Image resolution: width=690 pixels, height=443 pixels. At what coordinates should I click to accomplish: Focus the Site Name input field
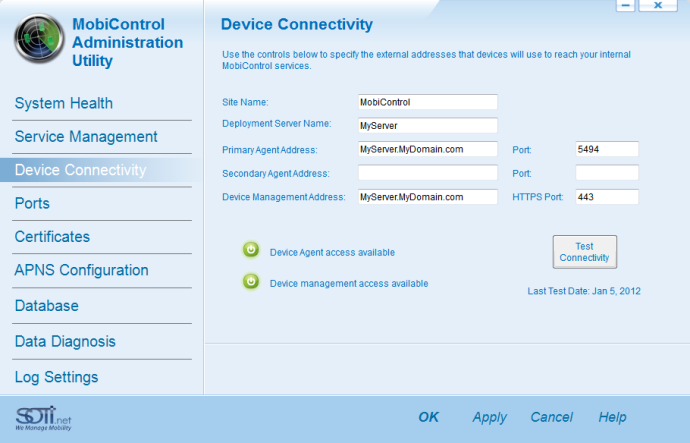coord(428,102)
